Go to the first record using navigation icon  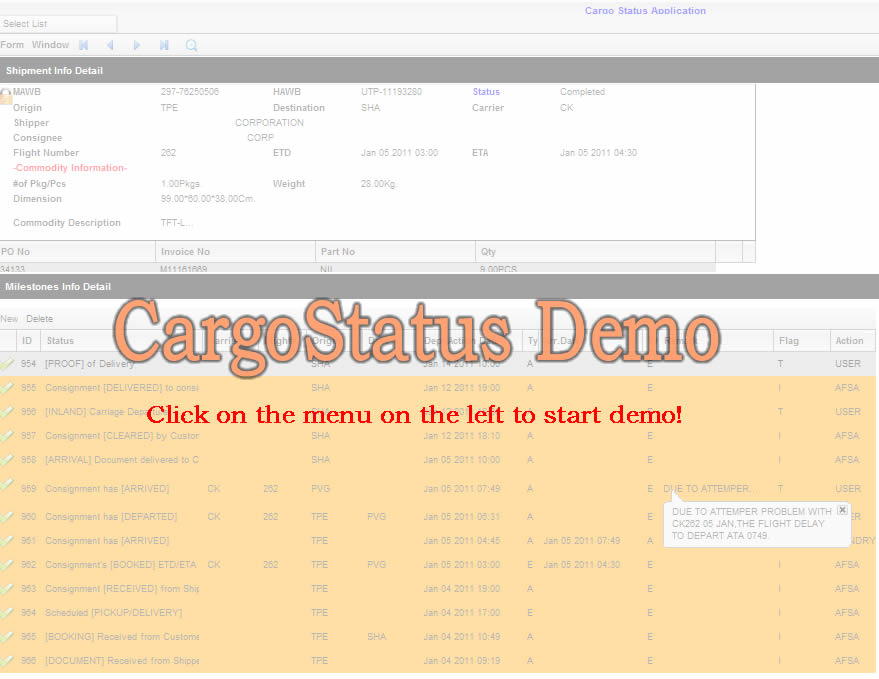tap(84, 45)
